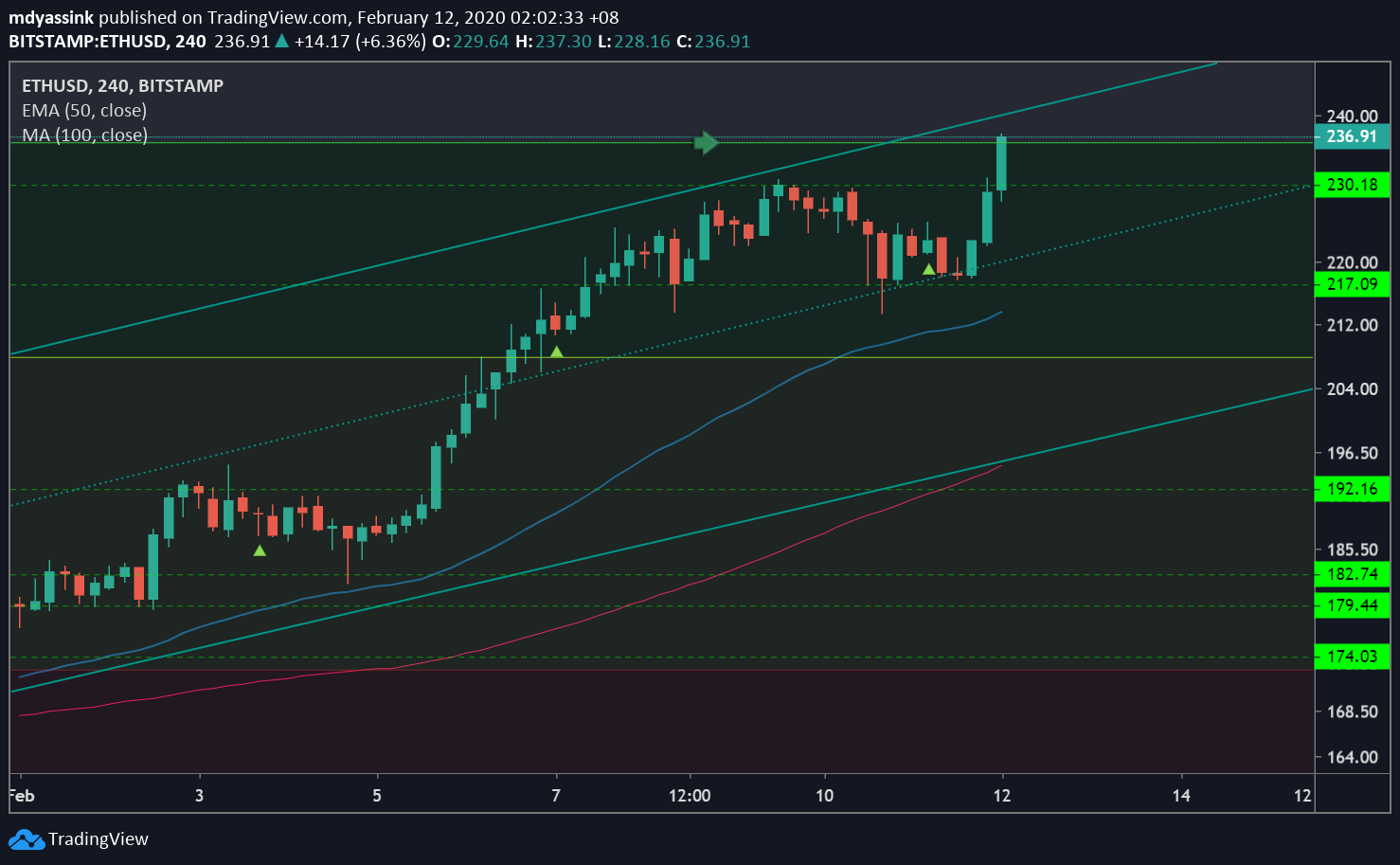Image resolution: width=1400 pixels, height=865 pixels.
Task: Click the 164.00 price axis tick
Action: point(1352,757)
